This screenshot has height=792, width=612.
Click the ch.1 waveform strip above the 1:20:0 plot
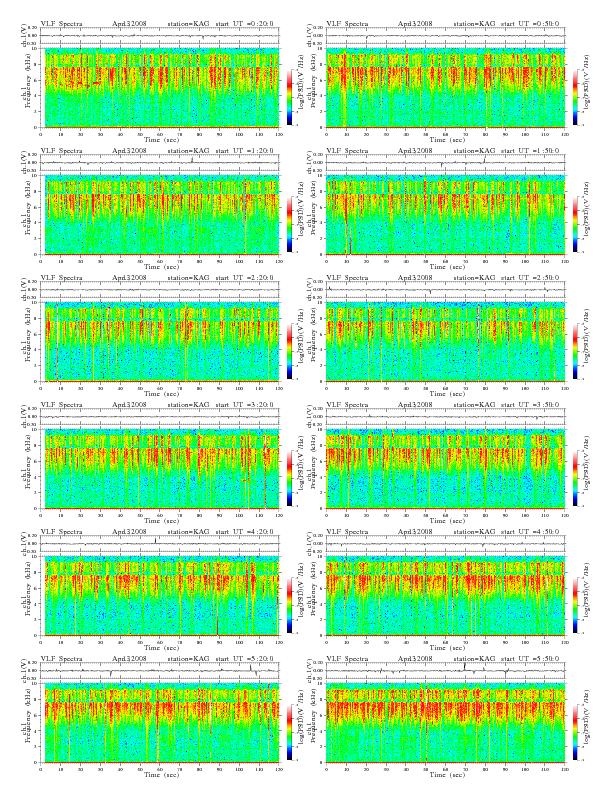(x=160, y=163)
